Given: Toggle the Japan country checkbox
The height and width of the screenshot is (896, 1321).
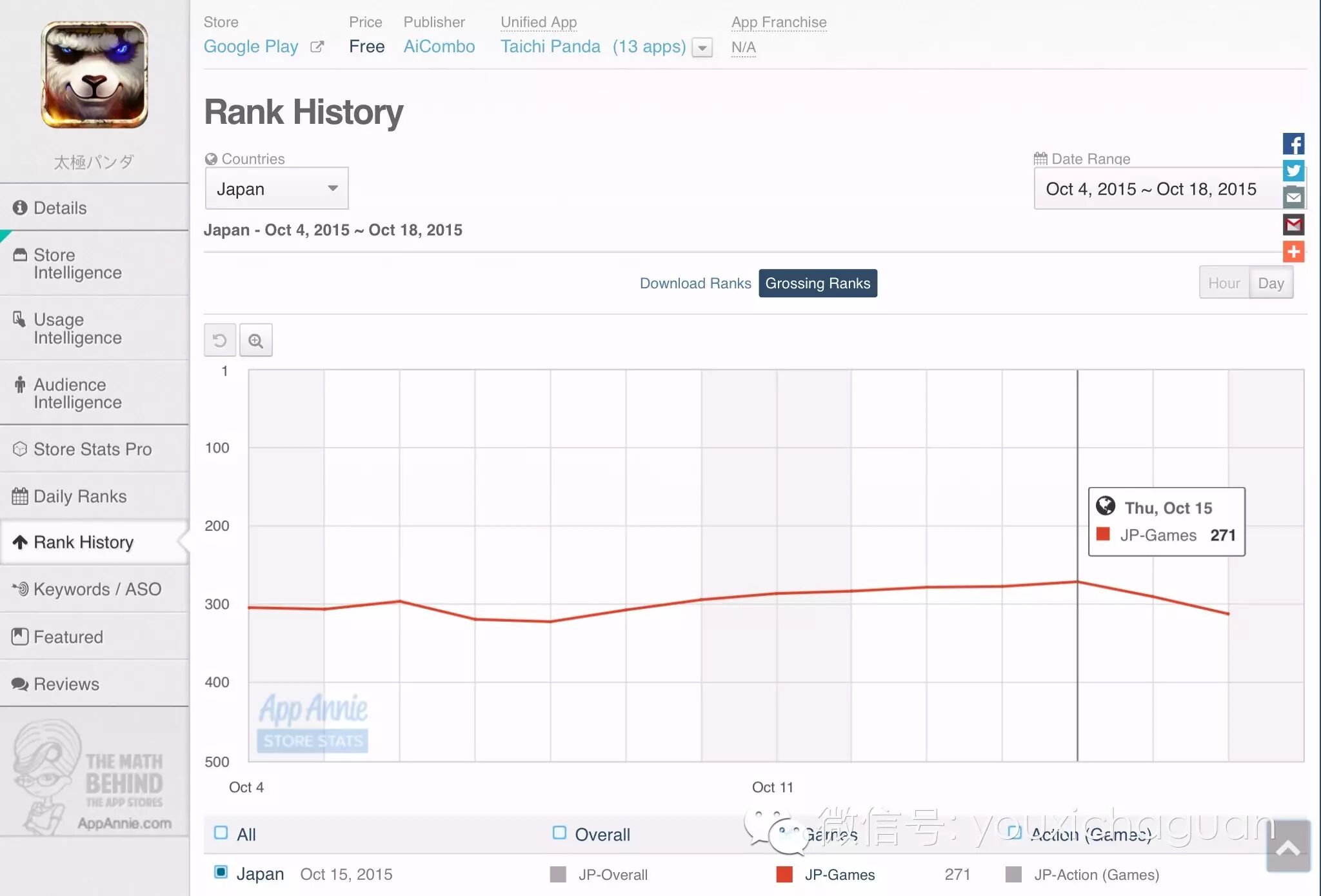Looking at the screenshot, I should point(221,873).
